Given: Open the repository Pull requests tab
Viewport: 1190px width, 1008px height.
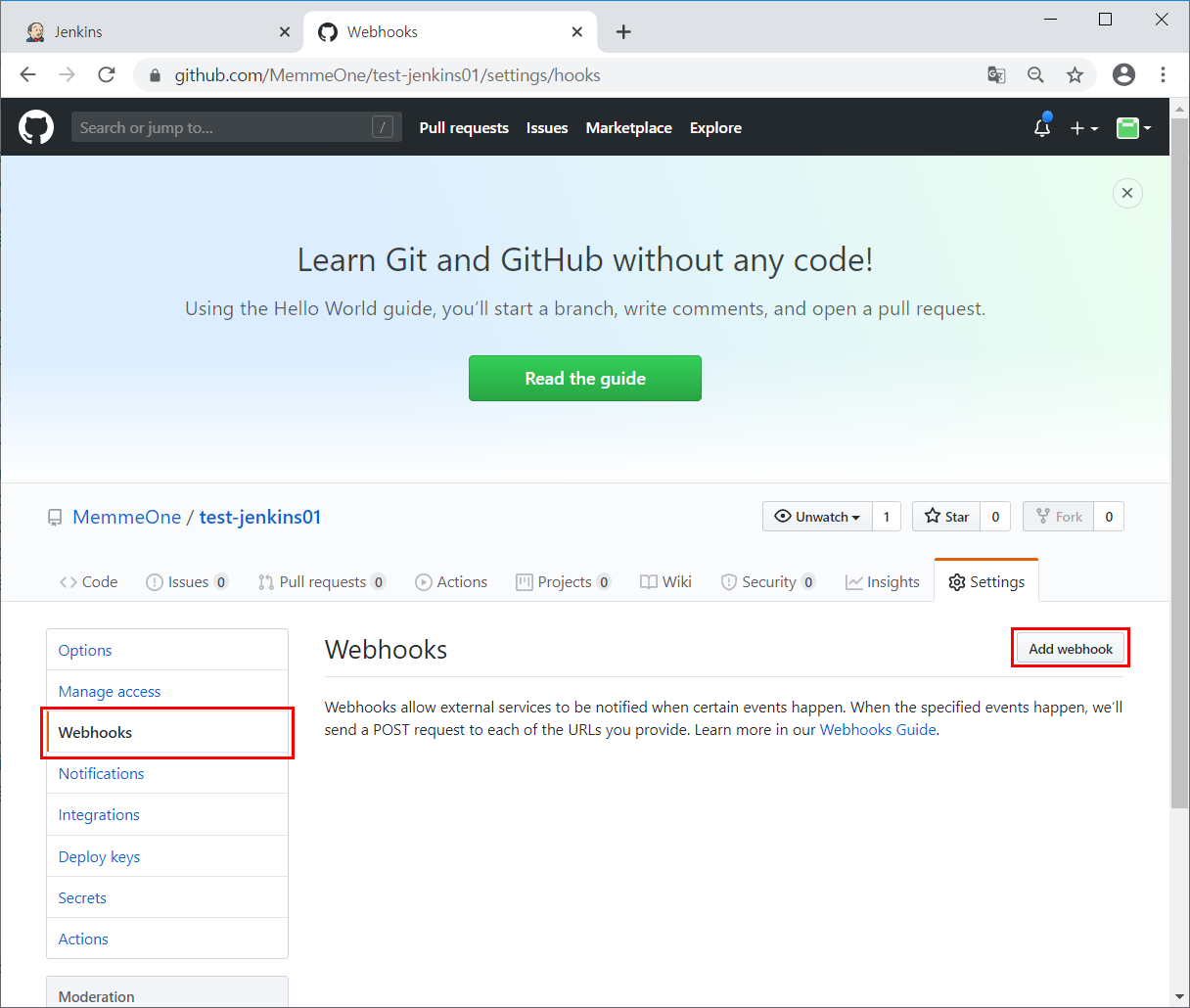Looking at the screenshot, I should coord(322,581).
